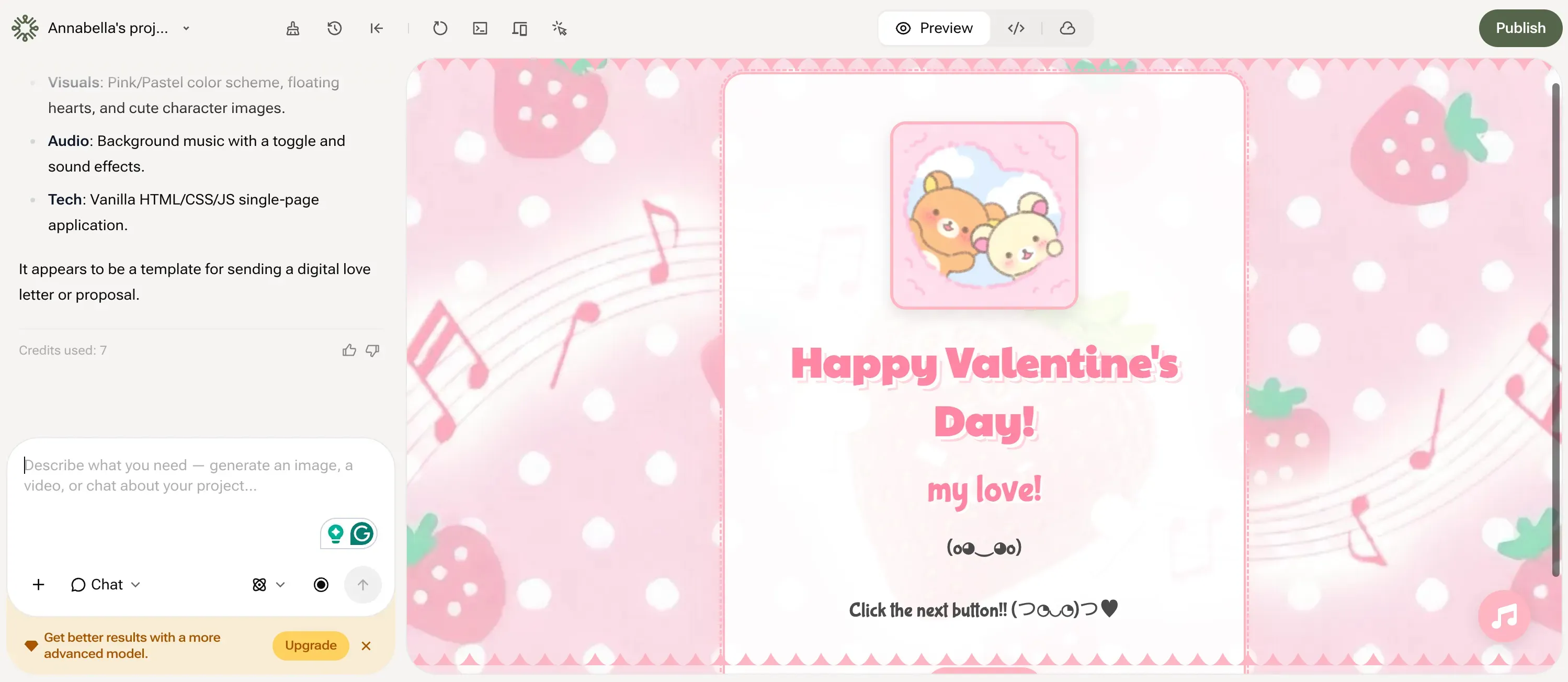Refresh the preview with reload icon
1568x682 pixels.
tap(439, 29)
